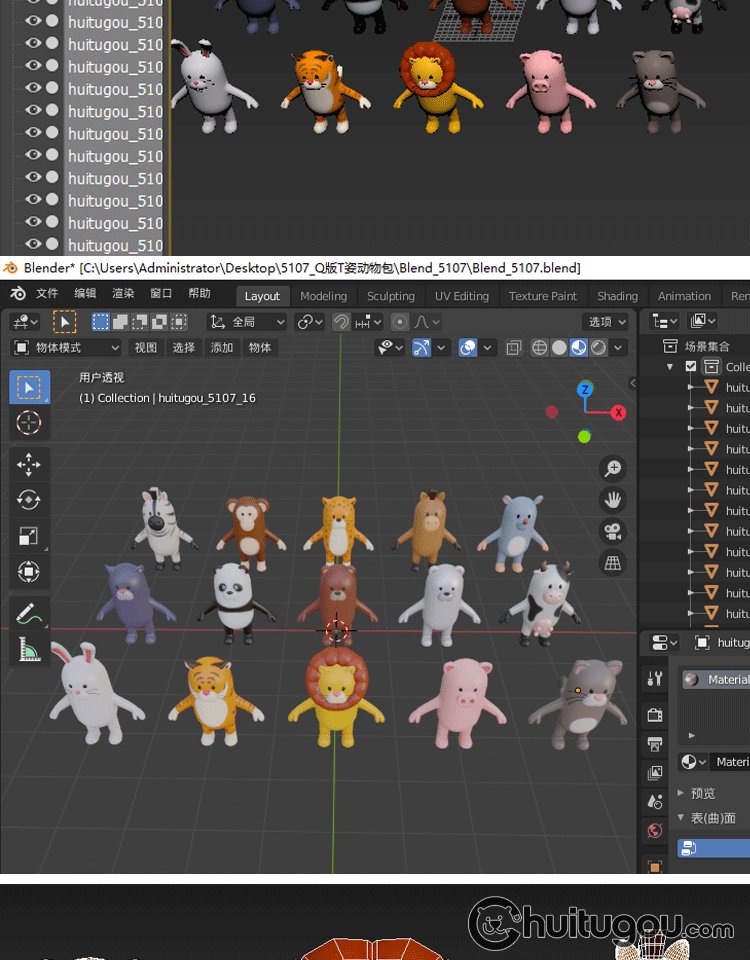Click the red X axis gizmo ball
The height and width of the screenshot is (960, 750).
coord(618,412)
